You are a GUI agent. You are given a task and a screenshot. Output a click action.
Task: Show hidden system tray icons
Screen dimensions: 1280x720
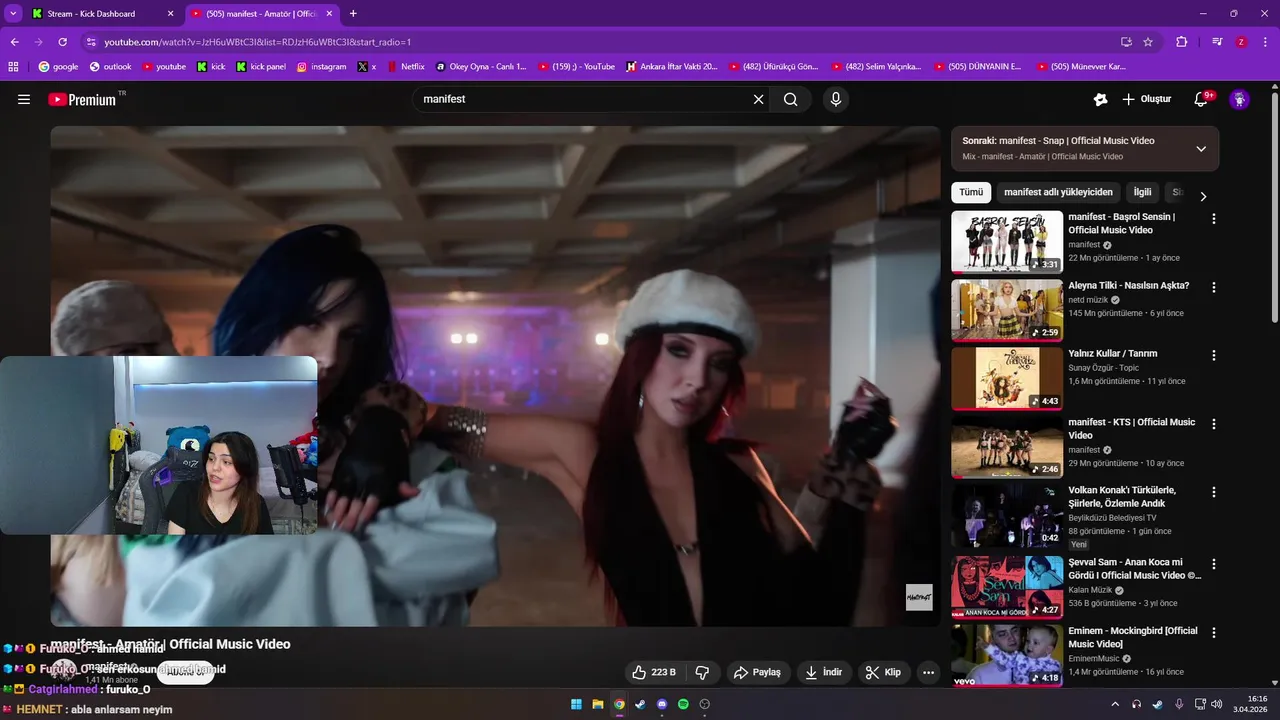coord(1115,704)
